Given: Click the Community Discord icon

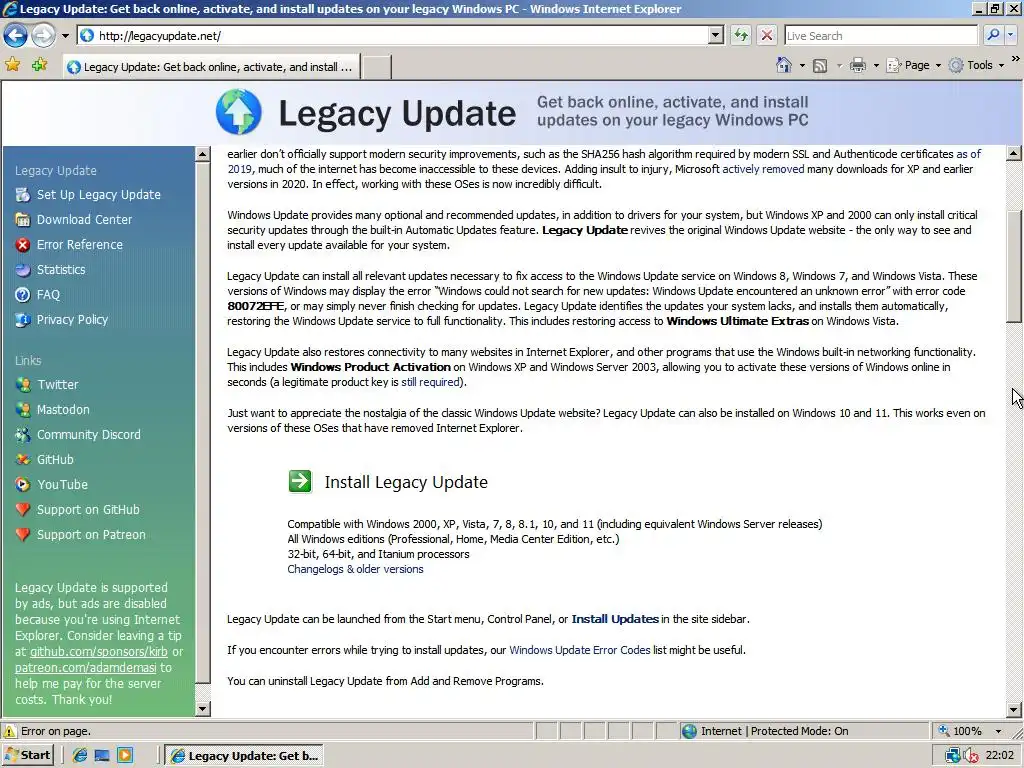Looking at the screenshot, I should pyautogui.click(x=23, y=434).
